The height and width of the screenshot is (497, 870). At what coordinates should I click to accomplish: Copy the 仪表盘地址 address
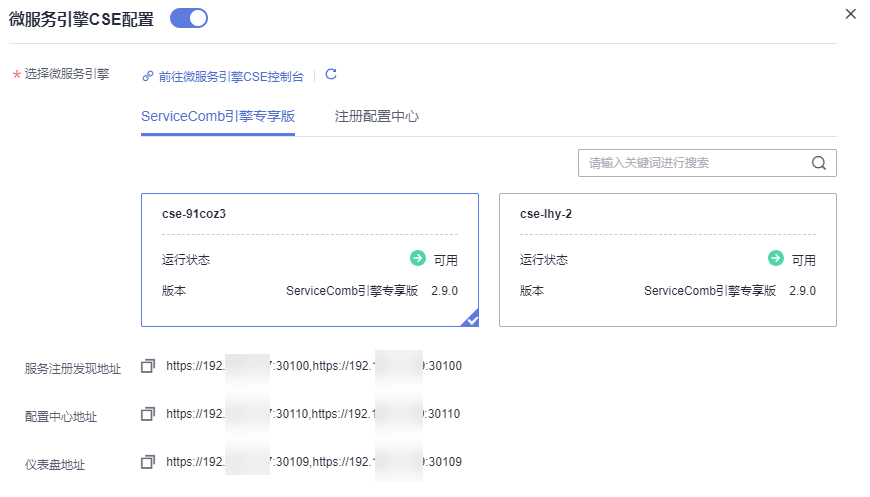tap(148, 461)
